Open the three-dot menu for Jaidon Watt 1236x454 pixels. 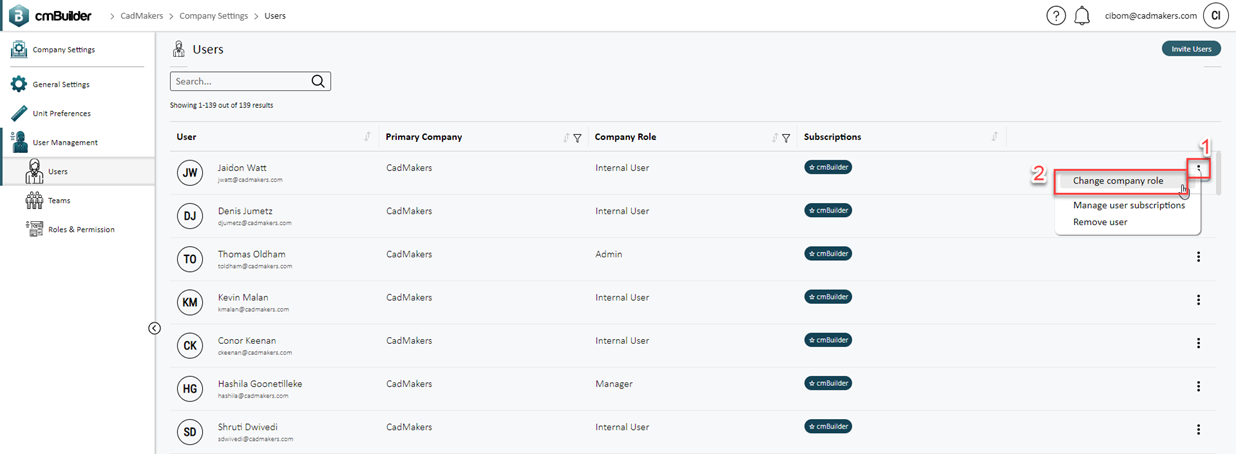[1198, 169]
